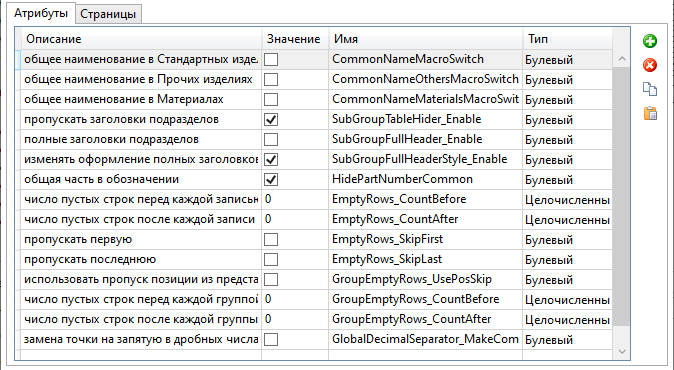Click the Значение column header
This screenshot has width=674, height=370.
click(x=295, y=39)
